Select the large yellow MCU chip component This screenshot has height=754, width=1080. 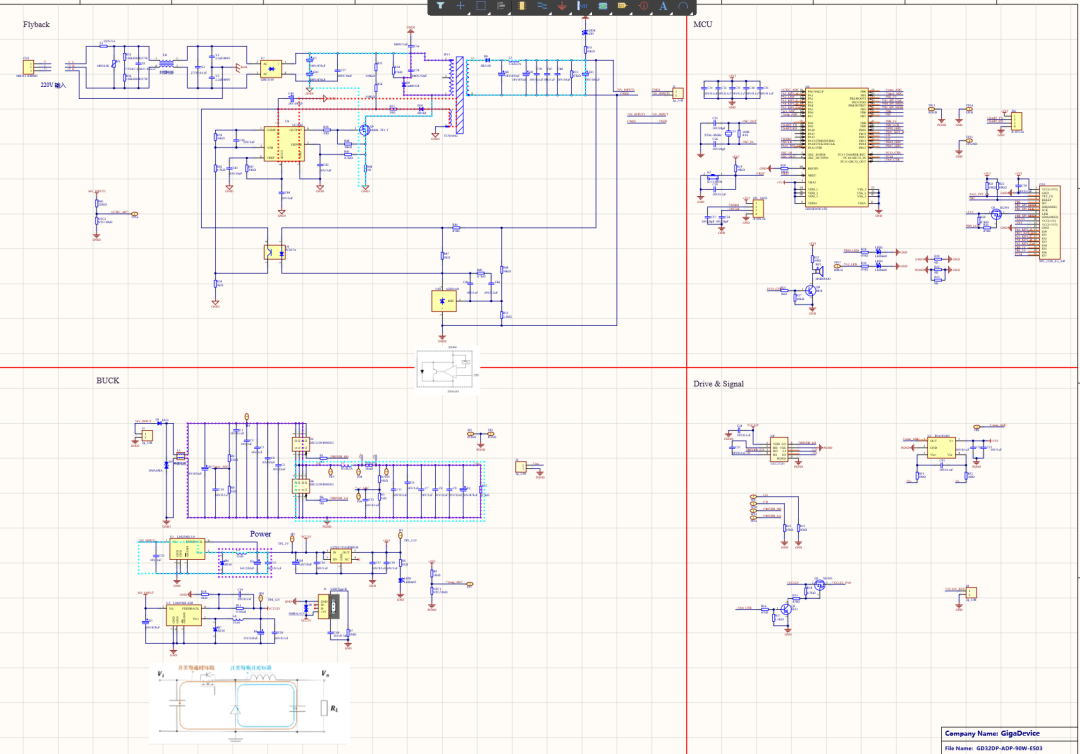[x=838, y=146]
